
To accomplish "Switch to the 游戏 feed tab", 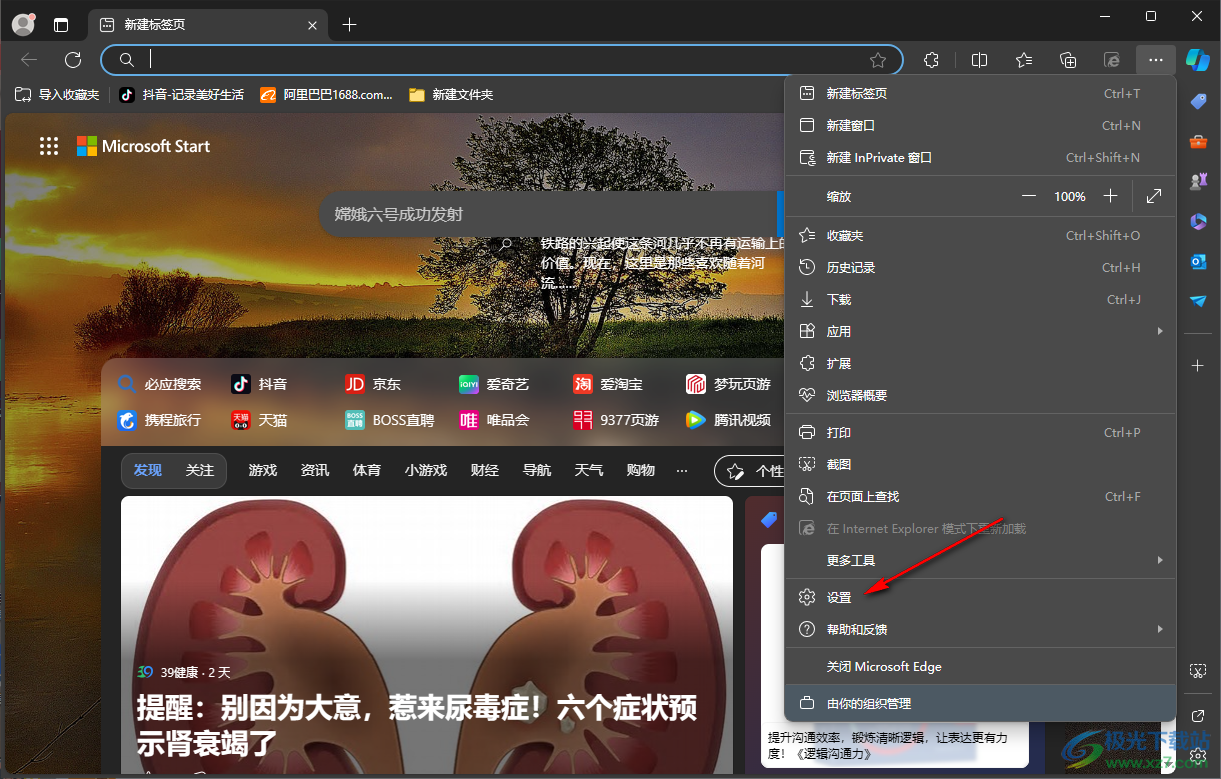I will tap(263, 470).
